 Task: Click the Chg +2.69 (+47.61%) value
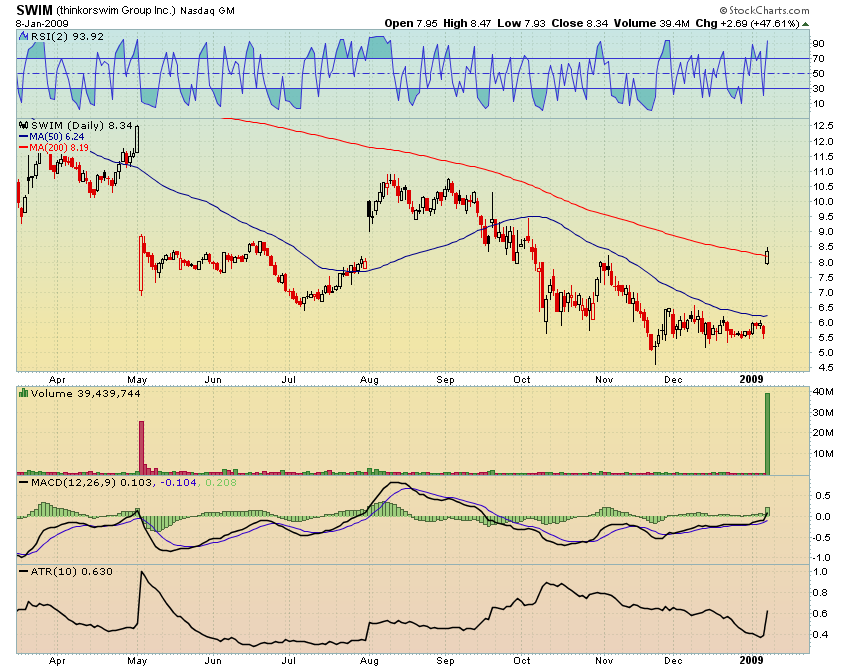point(748,23)
